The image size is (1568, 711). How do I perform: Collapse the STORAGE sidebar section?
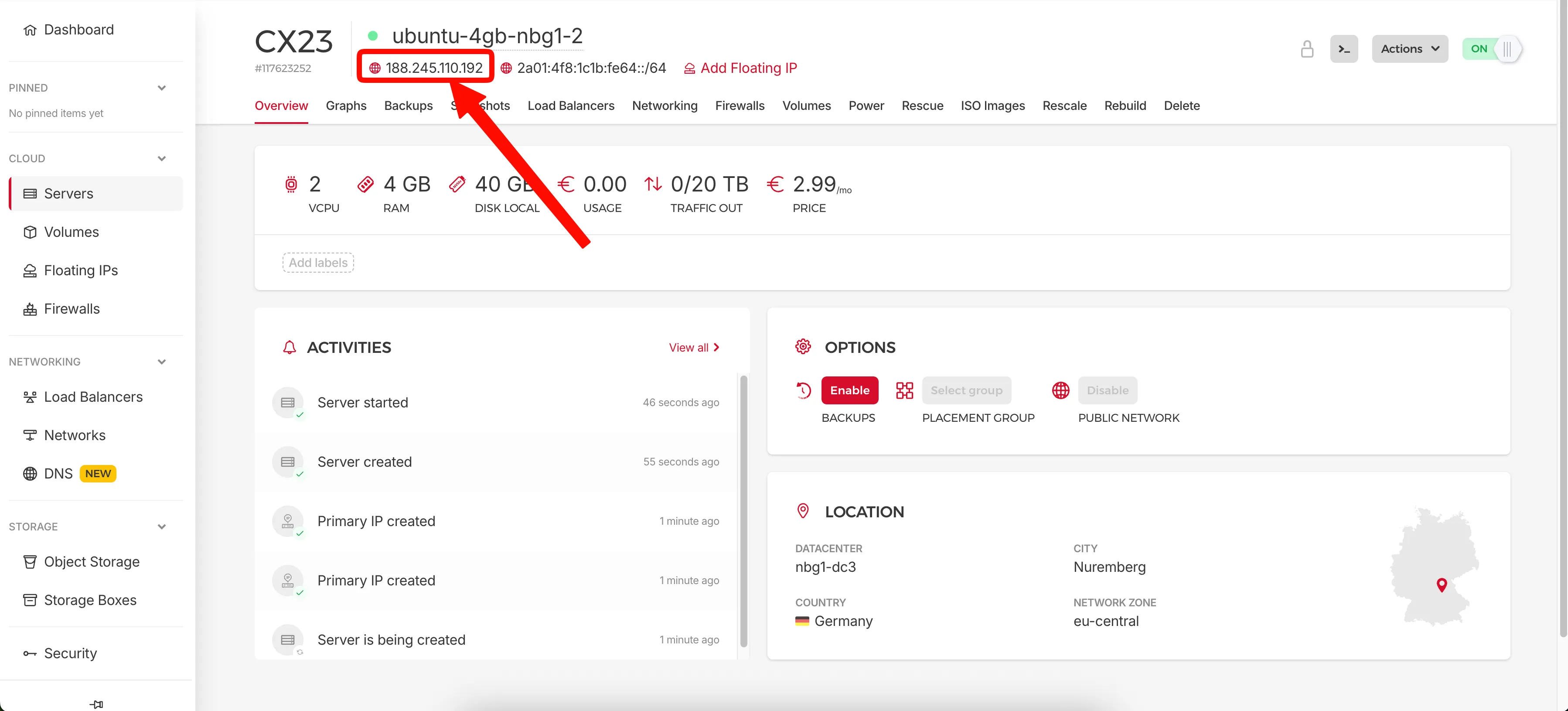pos(161,526)
